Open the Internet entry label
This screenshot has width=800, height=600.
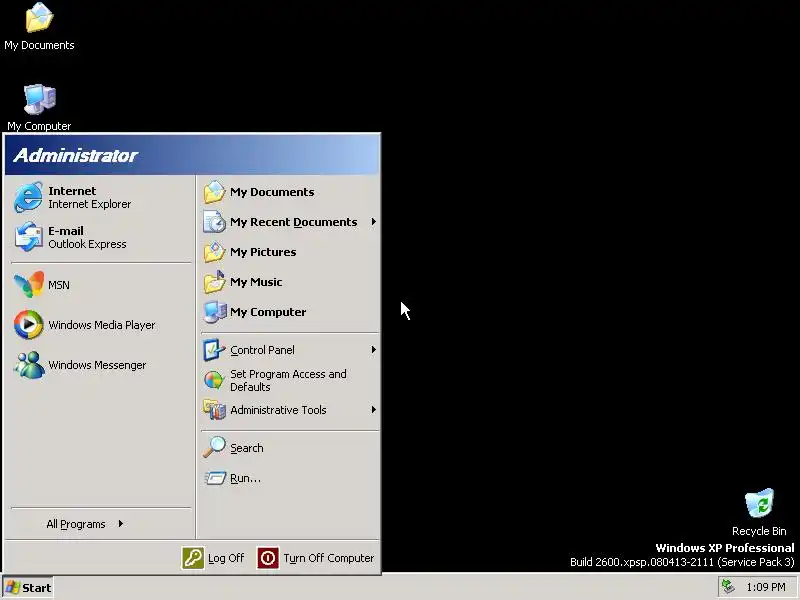72,191
